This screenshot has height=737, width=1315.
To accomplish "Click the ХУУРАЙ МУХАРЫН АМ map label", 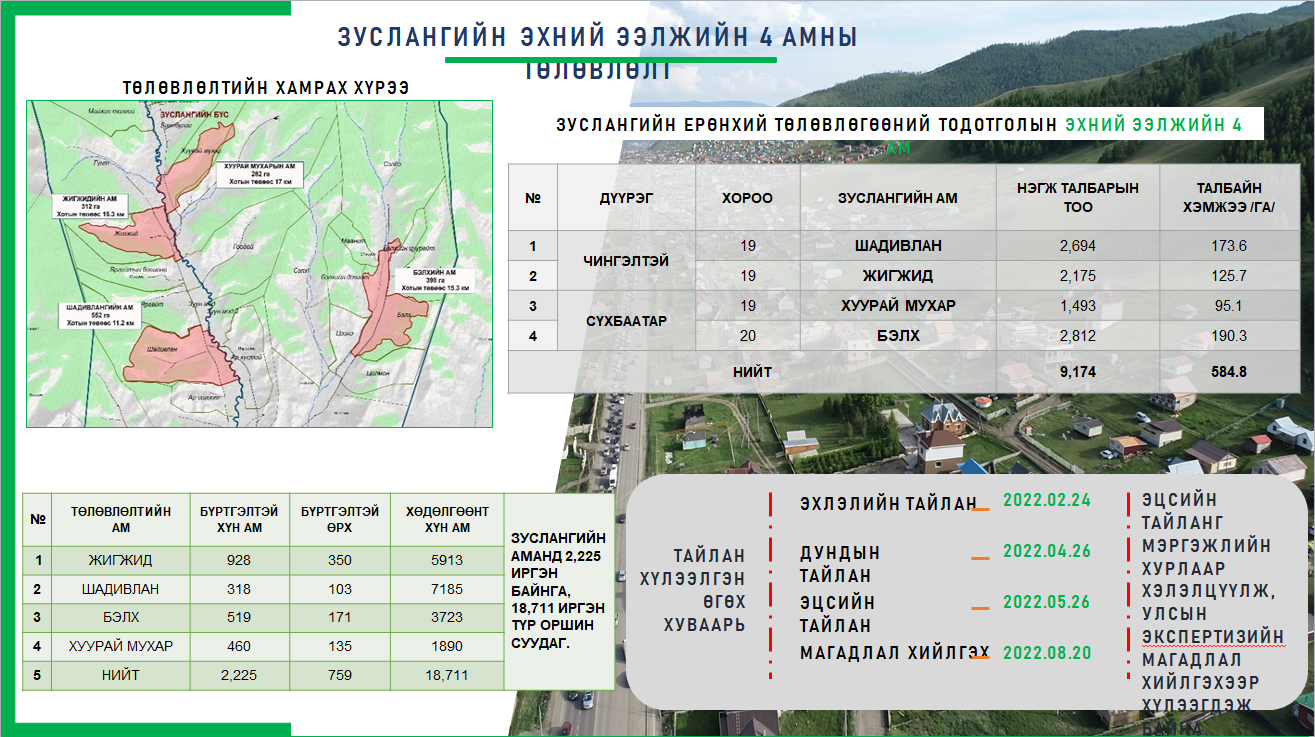I will point(256,174).
